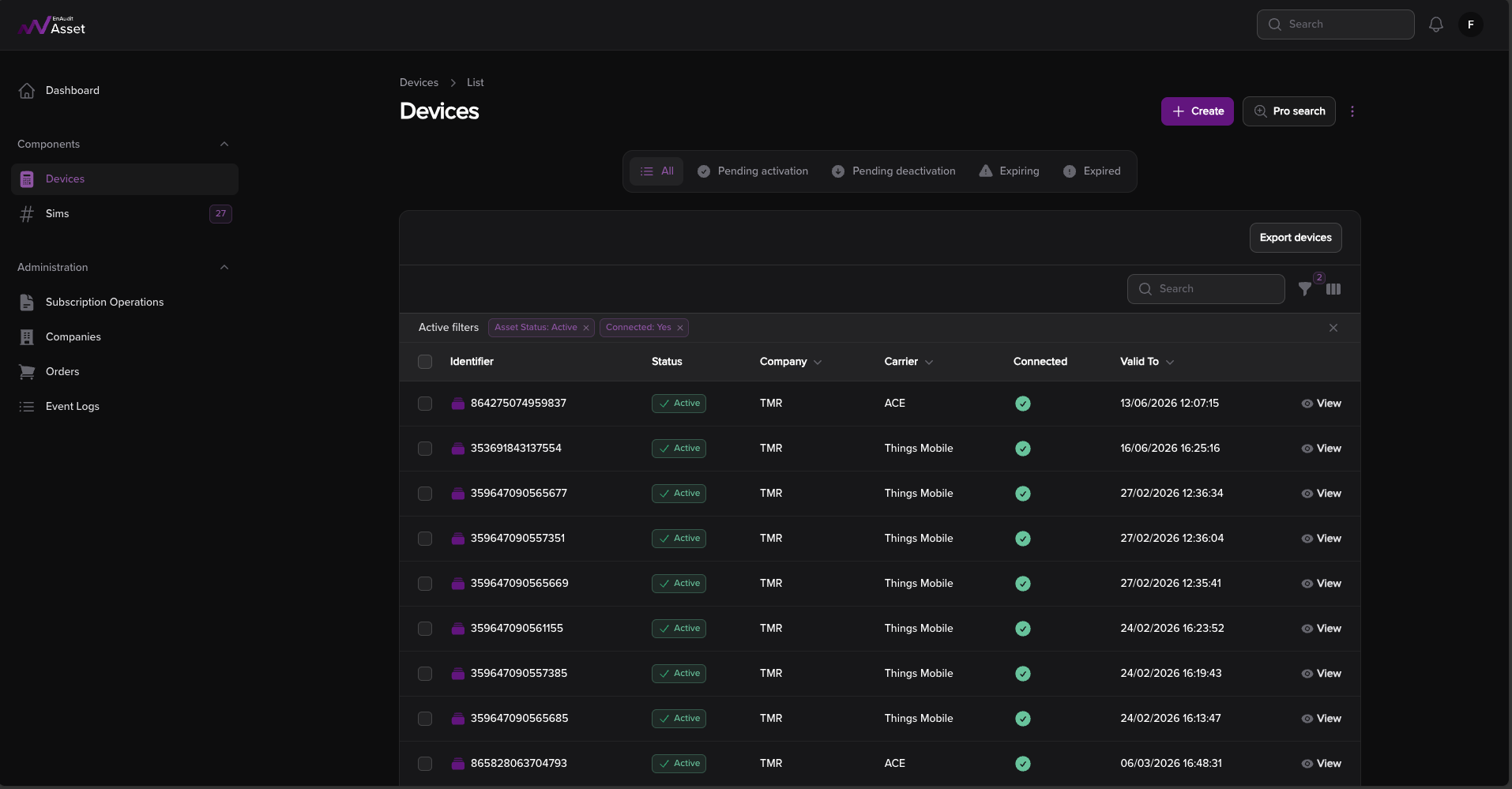This screenshot has width=1512, height=789.
Task: Clear all active filters with X
Action: (x=1333, y=328)
